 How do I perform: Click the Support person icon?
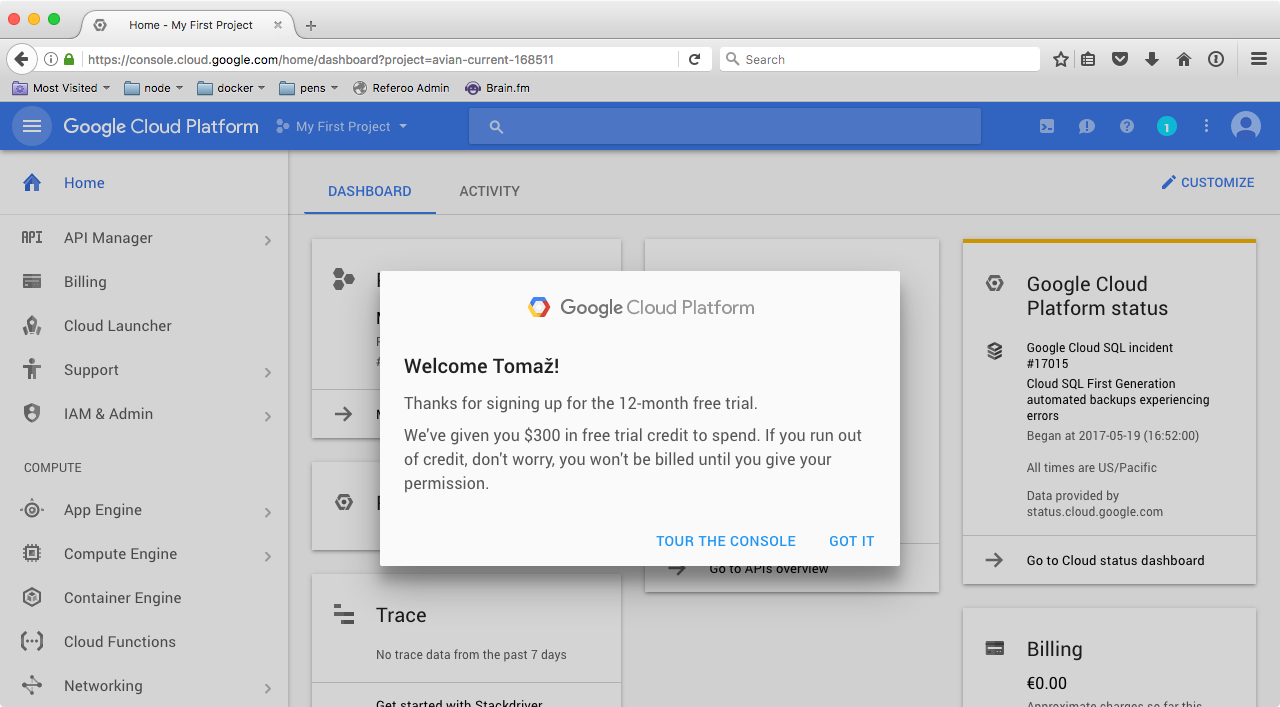click(32, 369)
